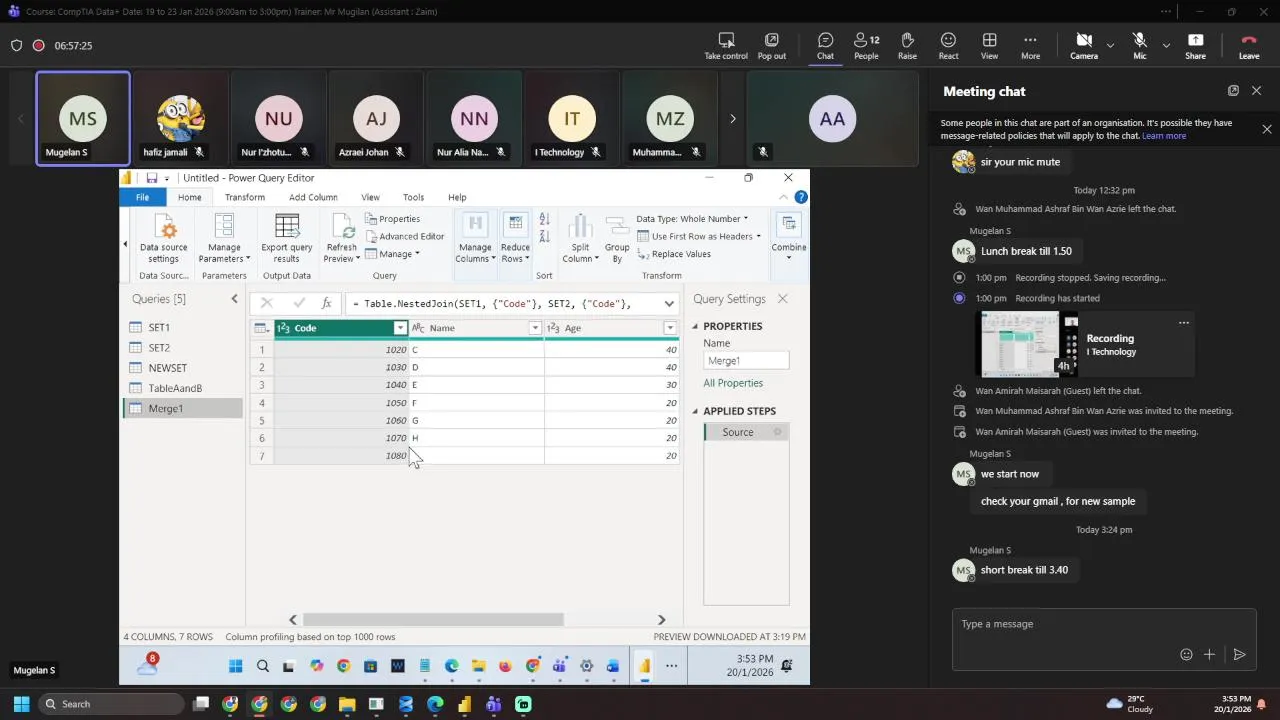Click the Power Query help icon
The image size is (1280, 720).
coord(801,197)
